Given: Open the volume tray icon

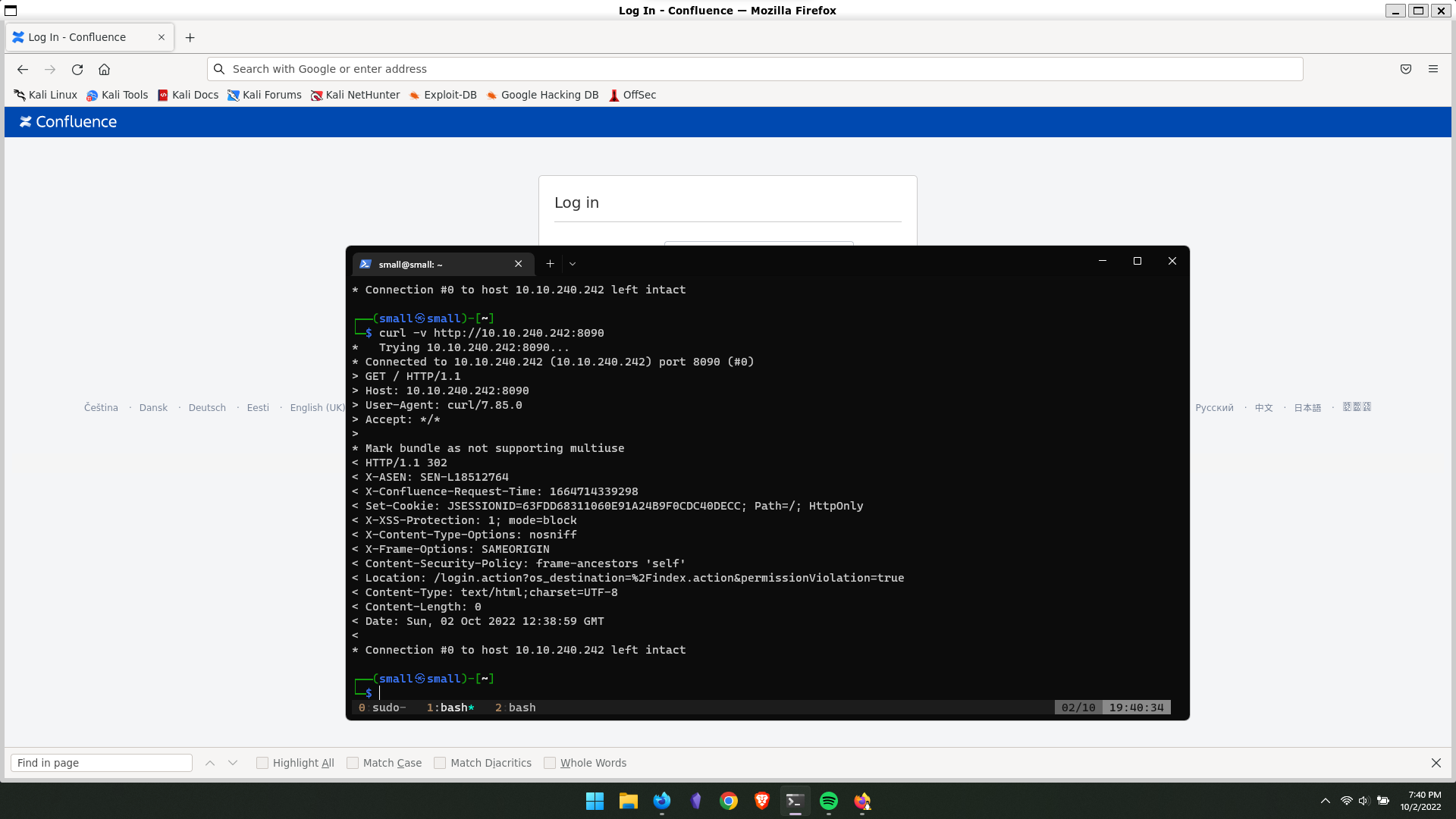Looking at the screenshot, I should coord(1364,801).
